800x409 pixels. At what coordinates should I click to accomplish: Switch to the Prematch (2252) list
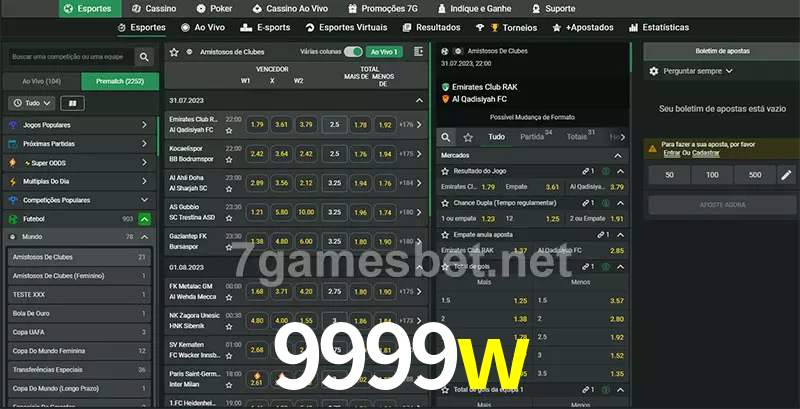(x=120, y=81)
